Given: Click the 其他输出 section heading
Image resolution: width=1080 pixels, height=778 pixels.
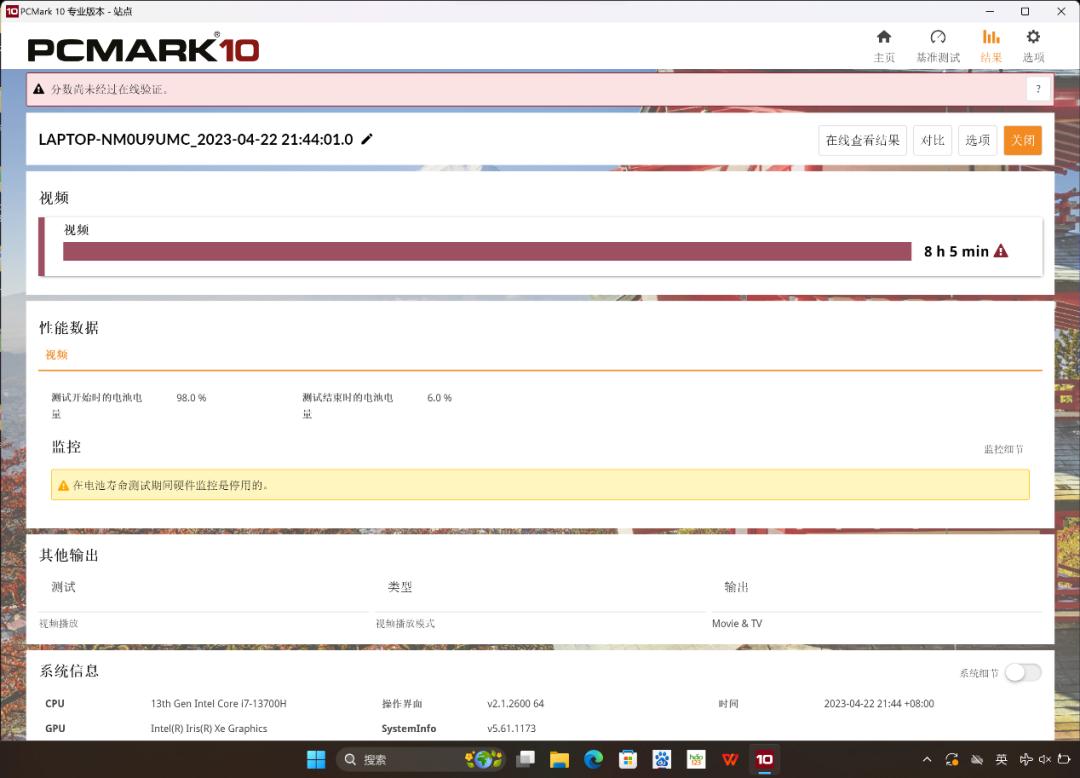Looking at the screenshot, I should (69, 556).
